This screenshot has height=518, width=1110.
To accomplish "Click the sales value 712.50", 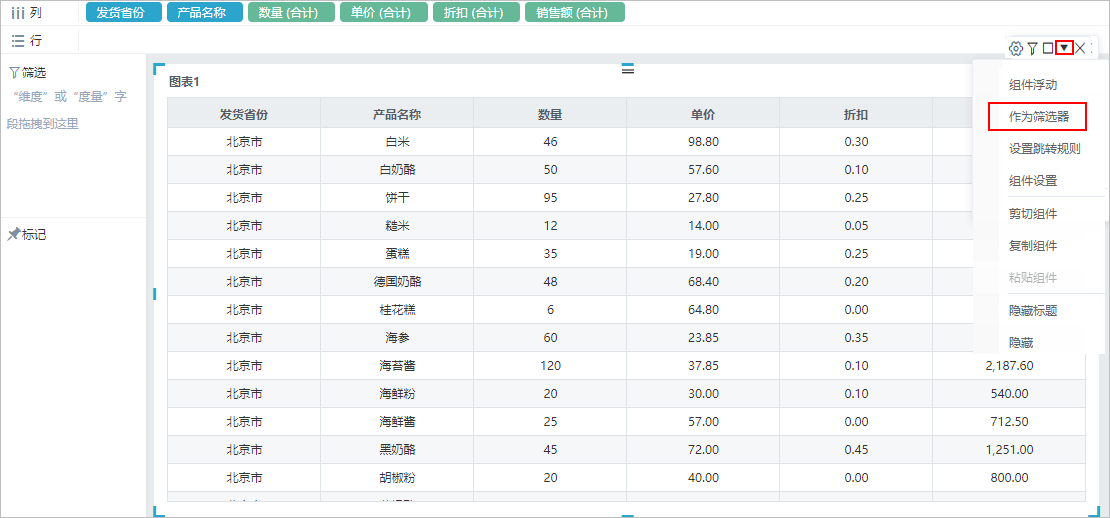I will click(1009, 422).
